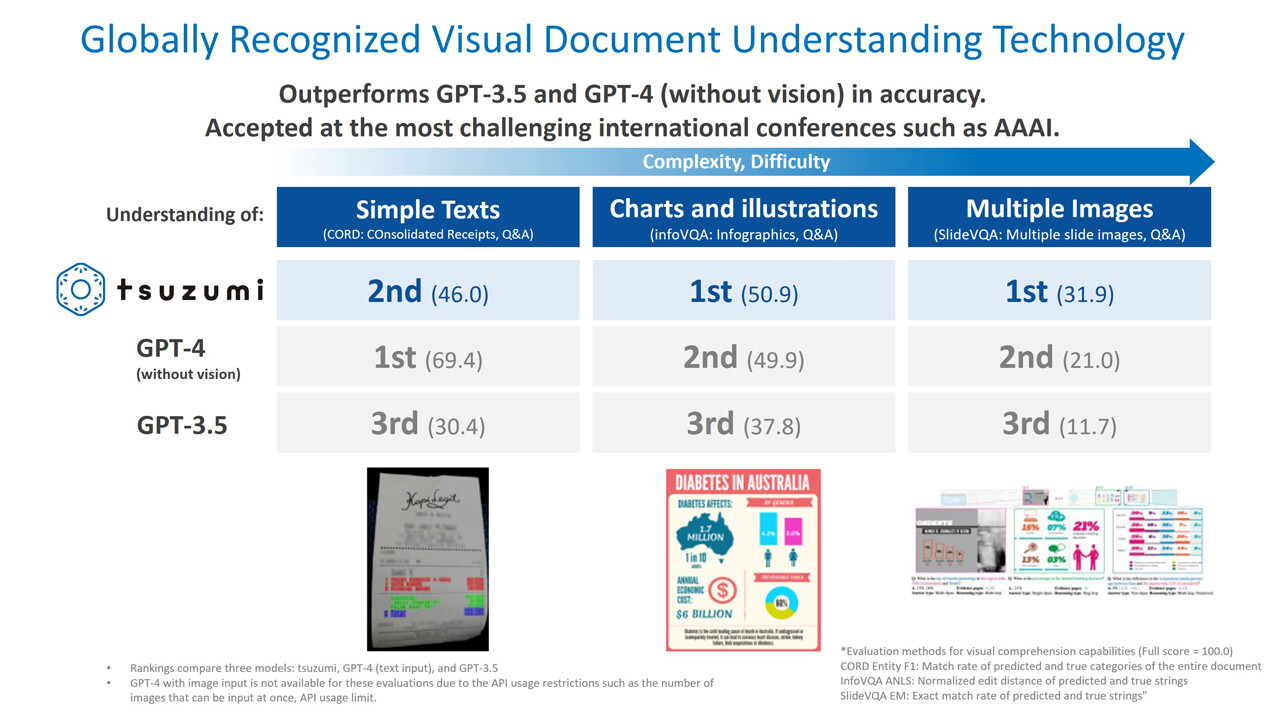Click the GPT-4 '2nd (21.0)' cell
The image size is (1280, 712).
click(x=1060, y=356)
